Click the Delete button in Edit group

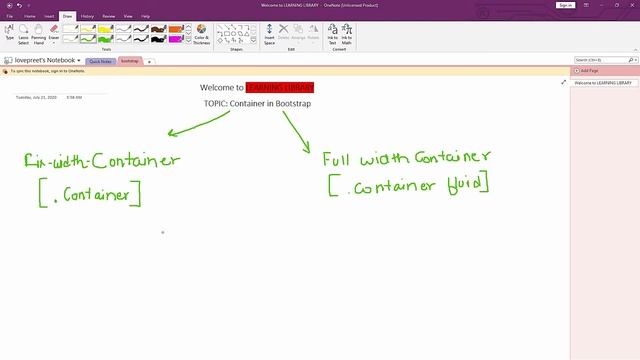coord(283,32)
